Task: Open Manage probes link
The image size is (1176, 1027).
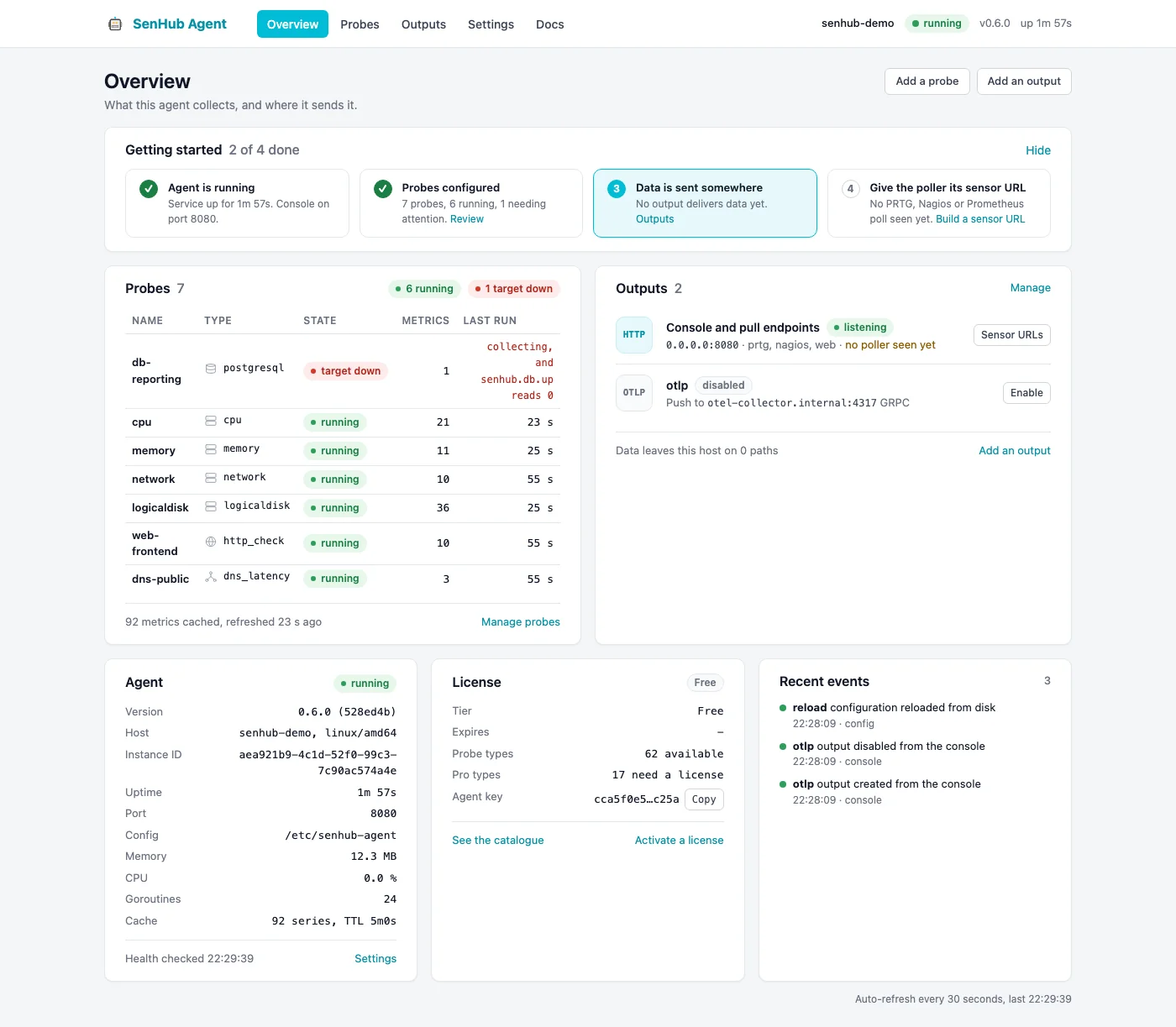Action: click(x=521, y=622)
